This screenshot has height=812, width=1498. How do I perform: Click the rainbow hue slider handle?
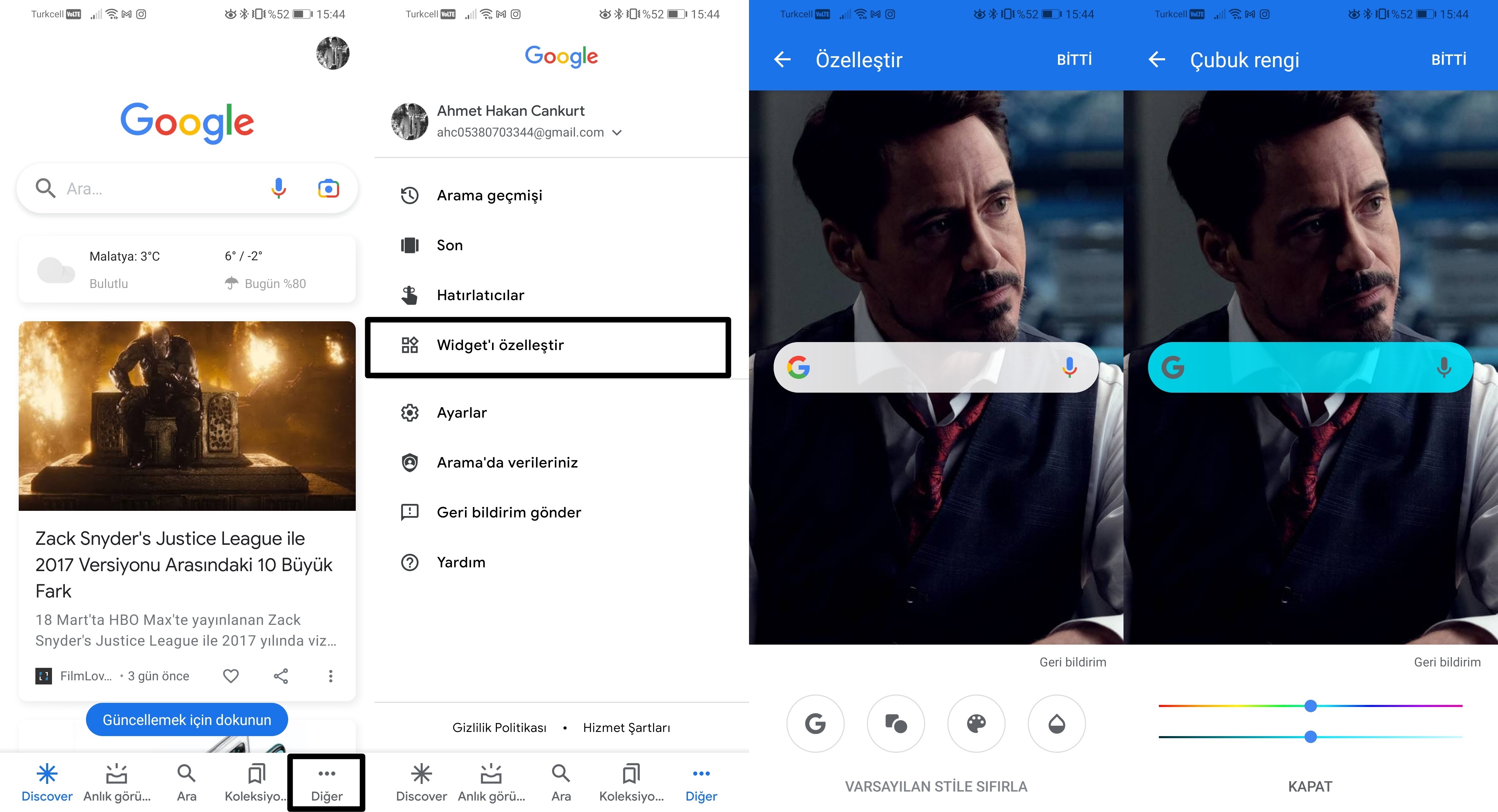1310,705
